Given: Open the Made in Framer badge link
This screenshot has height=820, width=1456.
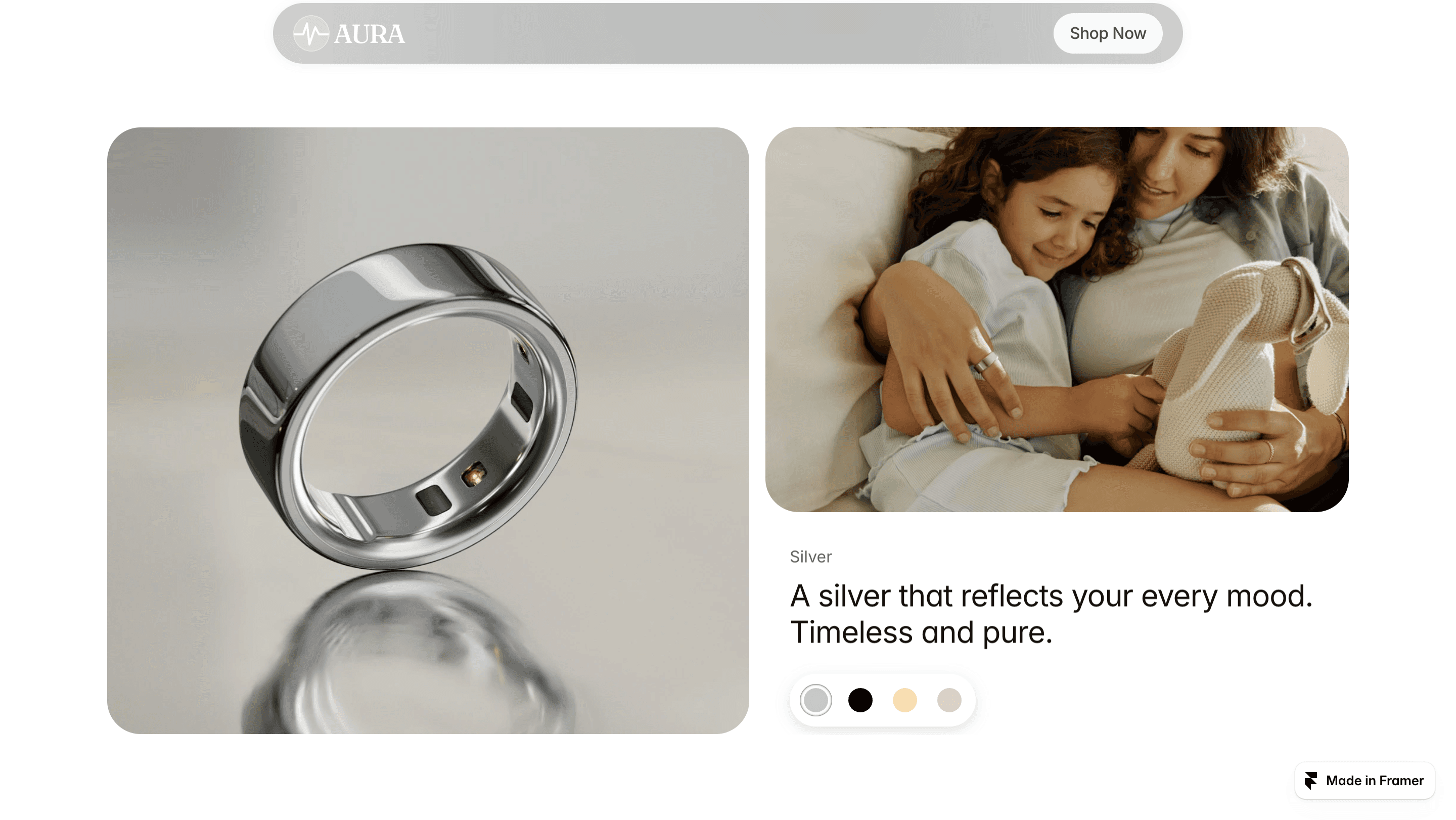Looking at the screenshot, I should [1364, 781].
